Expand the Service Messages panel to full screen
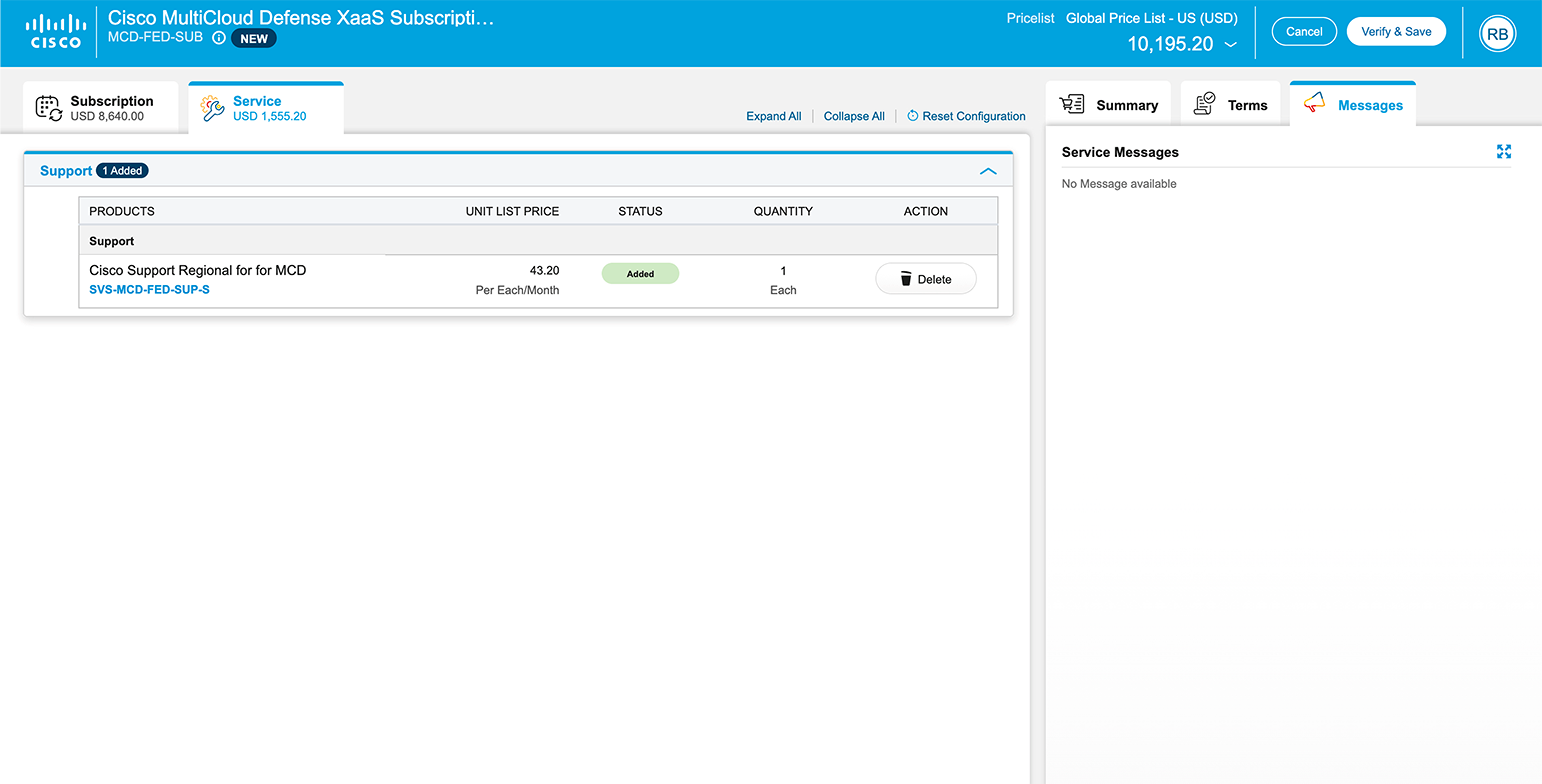Image resolution: width=1542 pixels, height=784 pixels. tap(1504, 152)
